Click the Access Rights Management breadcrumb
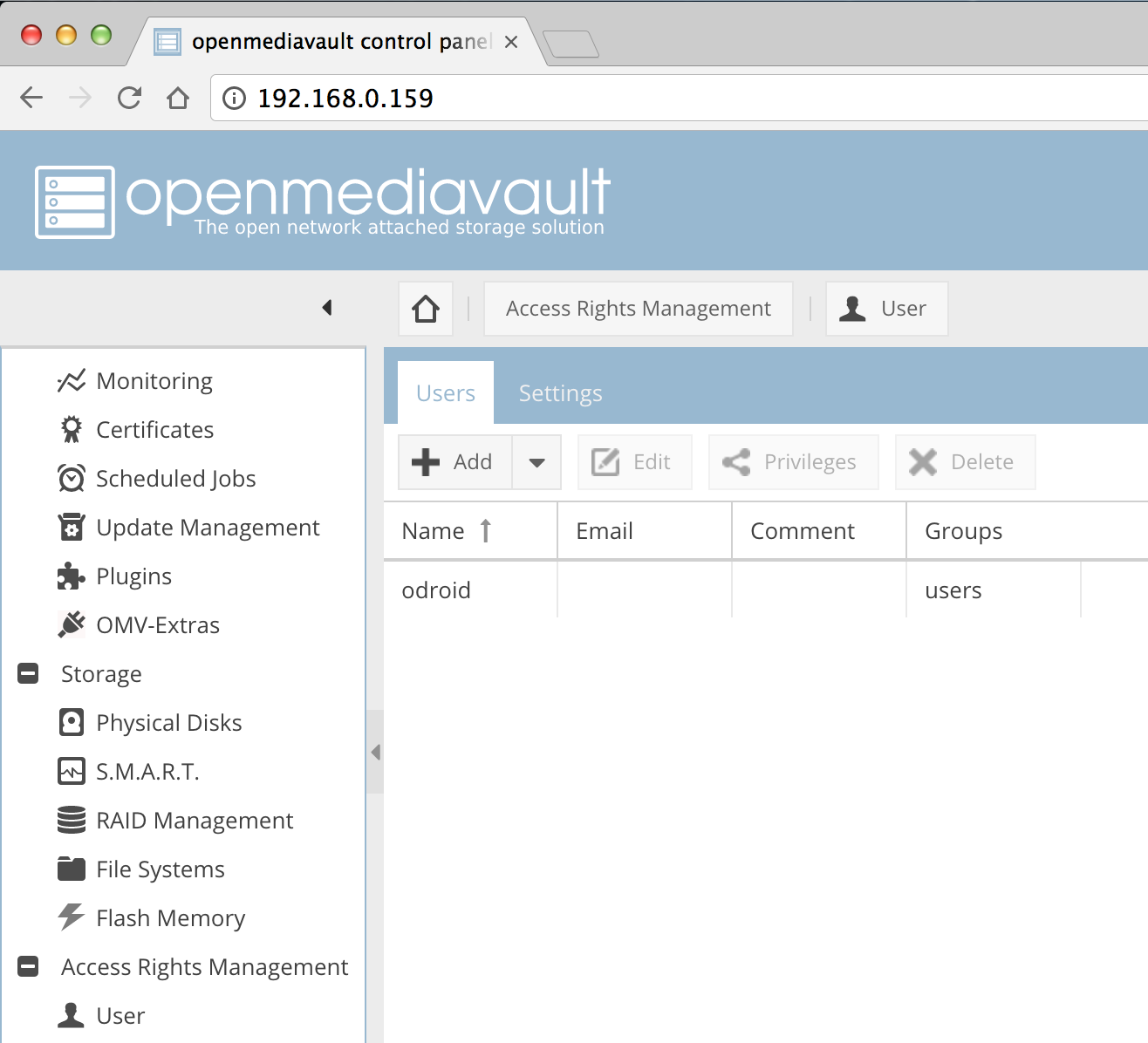 click(x=639, y=309)
